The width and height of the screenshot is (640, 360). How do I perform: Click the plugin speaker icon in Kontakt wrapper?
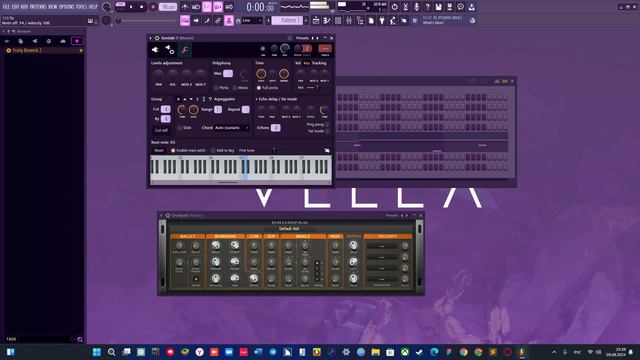click(x=155, y=50)
